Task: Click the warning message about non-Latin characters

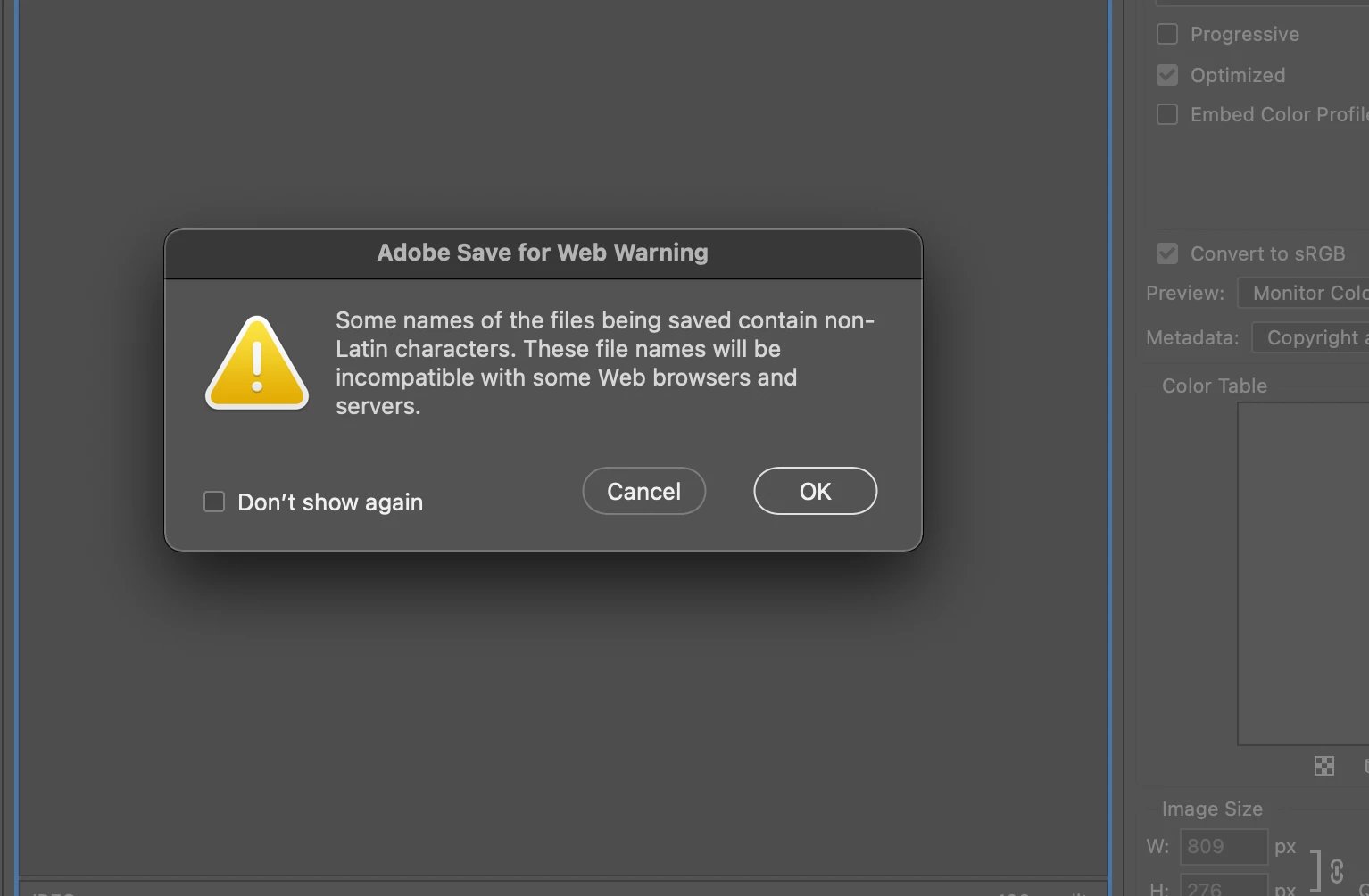Action: pos(605,363)
